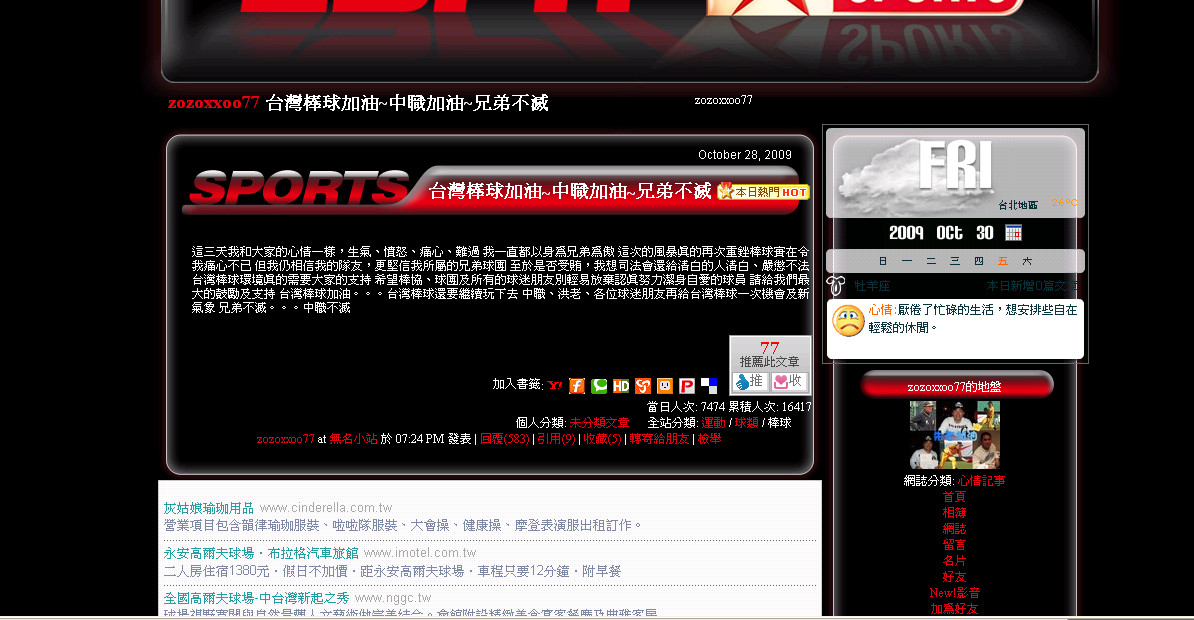Screen dimensions: 1194x620
Task: Click the 無名小站 link in footer
Action: click(x=353, y=439)
